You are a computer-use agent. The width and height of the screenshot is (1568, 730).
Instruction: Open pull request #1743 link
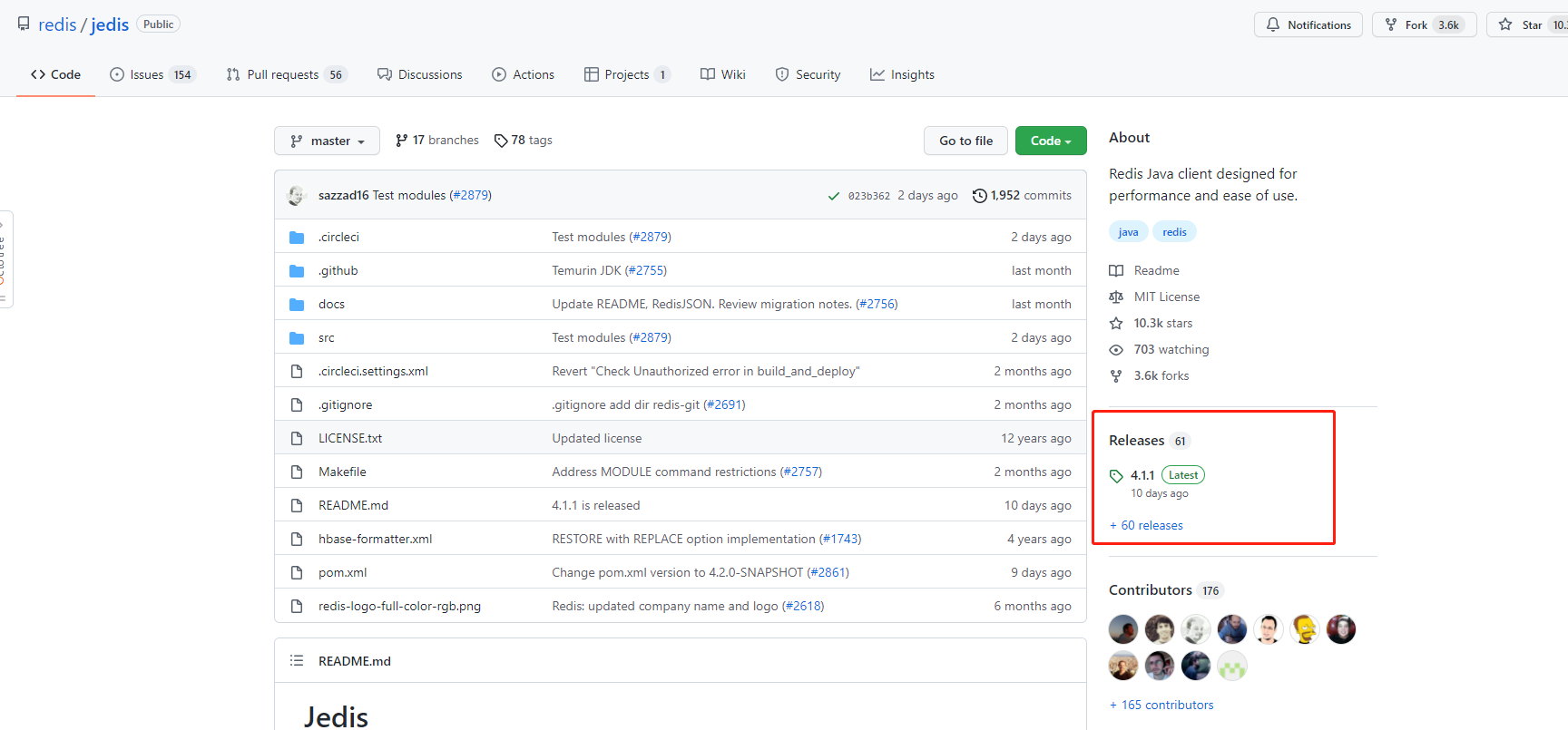click(842, 539)
